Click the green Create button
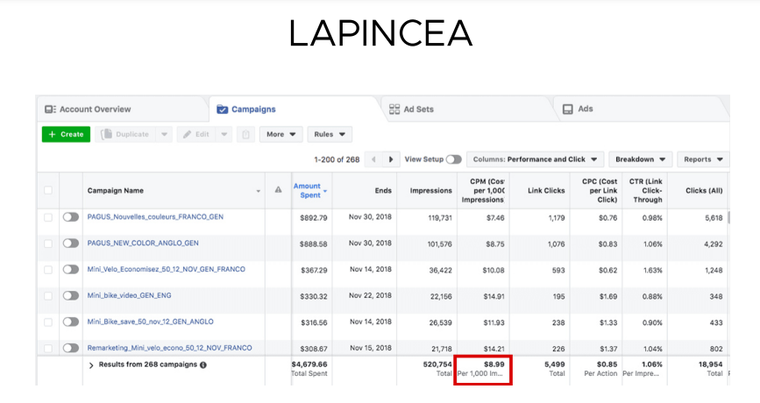Viewport: 760px width, 403px height. [x=66, y=134]
